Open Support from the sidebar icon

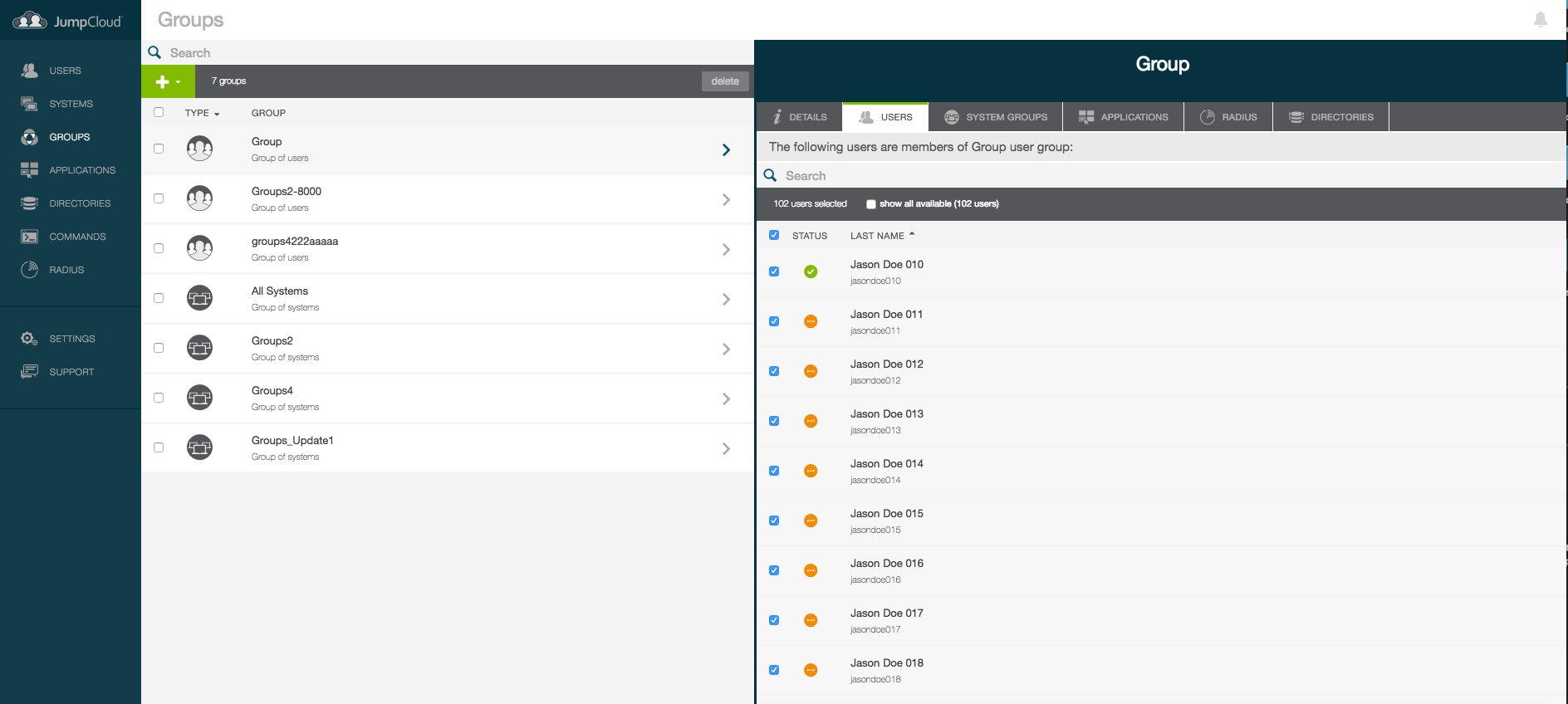click(x=30, y=372)
